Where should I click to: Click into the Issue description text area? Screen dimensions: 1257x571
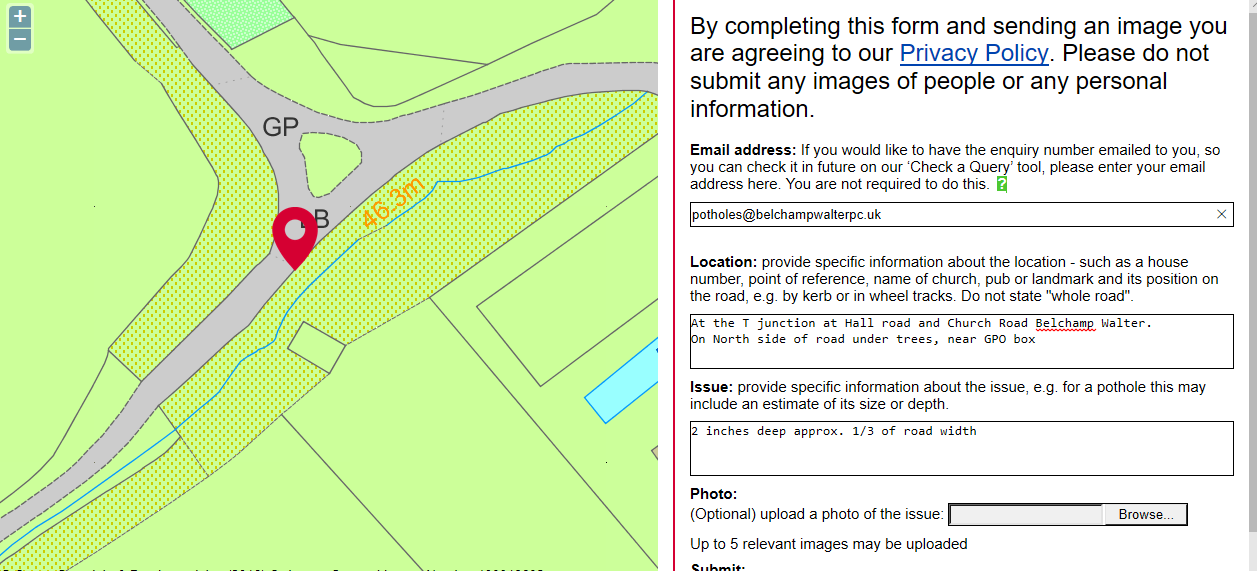click(961, 448)
